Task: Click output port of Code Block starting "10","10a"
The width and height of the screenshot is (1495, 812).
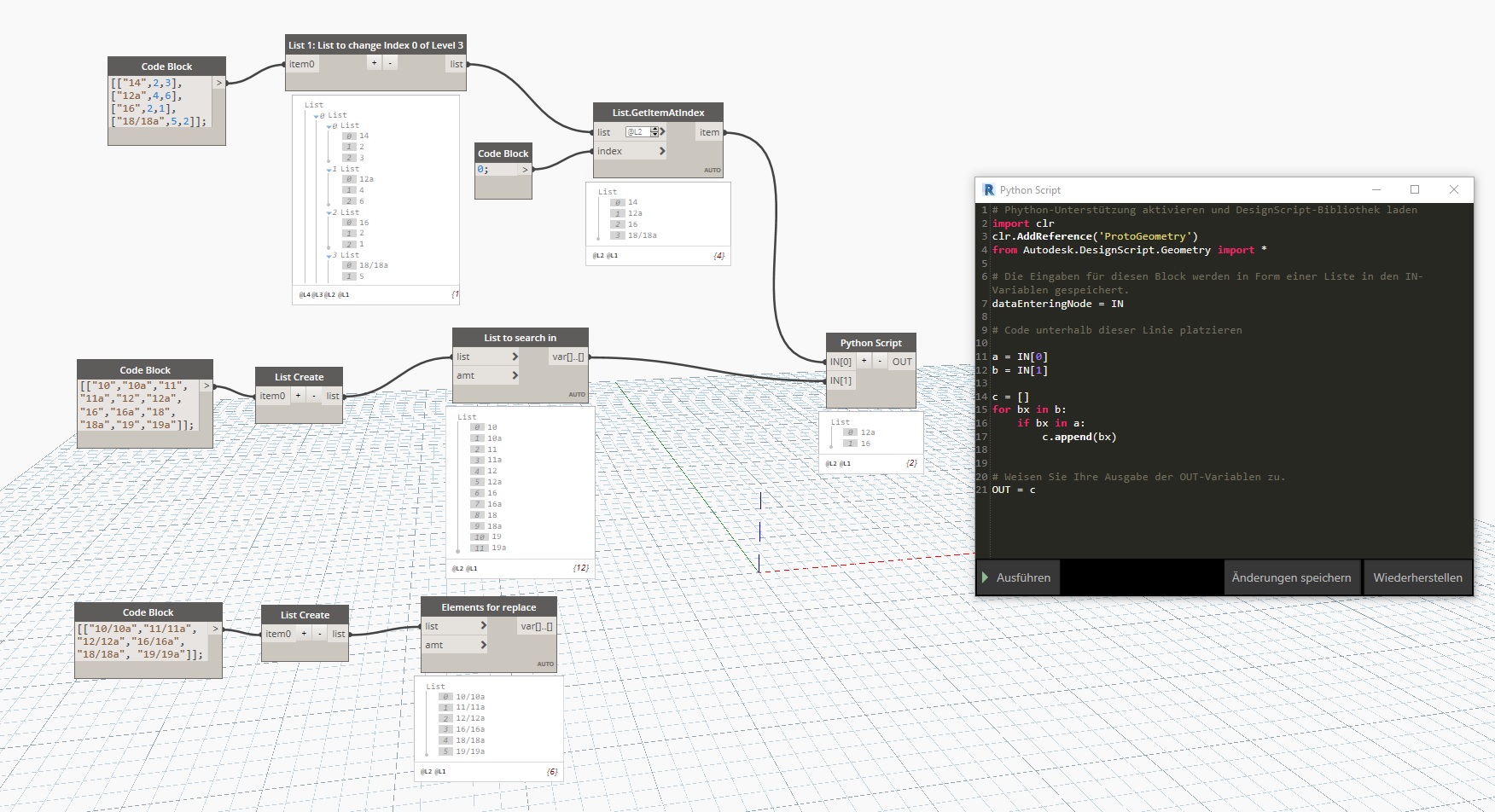Action: [206, 386]
